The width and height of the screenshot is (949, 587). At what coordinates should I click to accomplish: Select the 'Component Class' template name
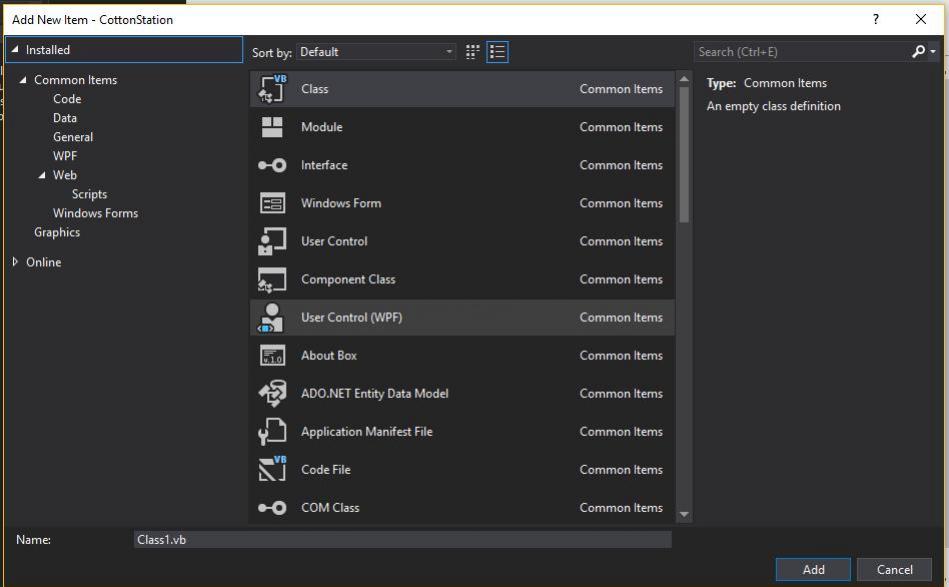[x=348, y=280]
